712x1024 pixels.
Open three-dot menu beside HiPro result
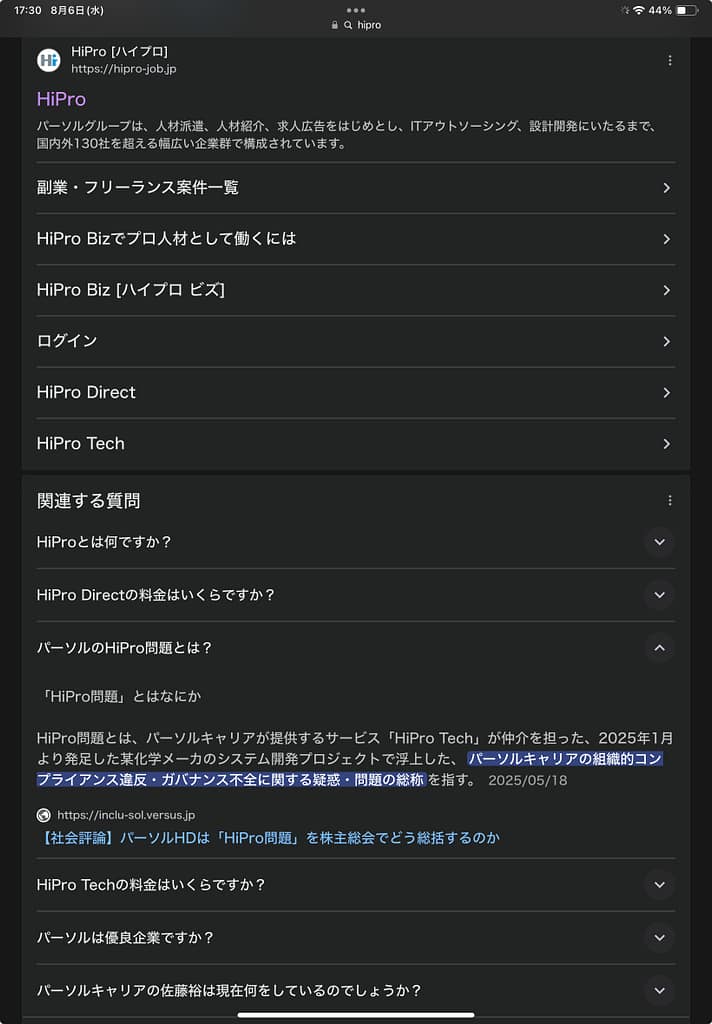[x=669, y=61]
